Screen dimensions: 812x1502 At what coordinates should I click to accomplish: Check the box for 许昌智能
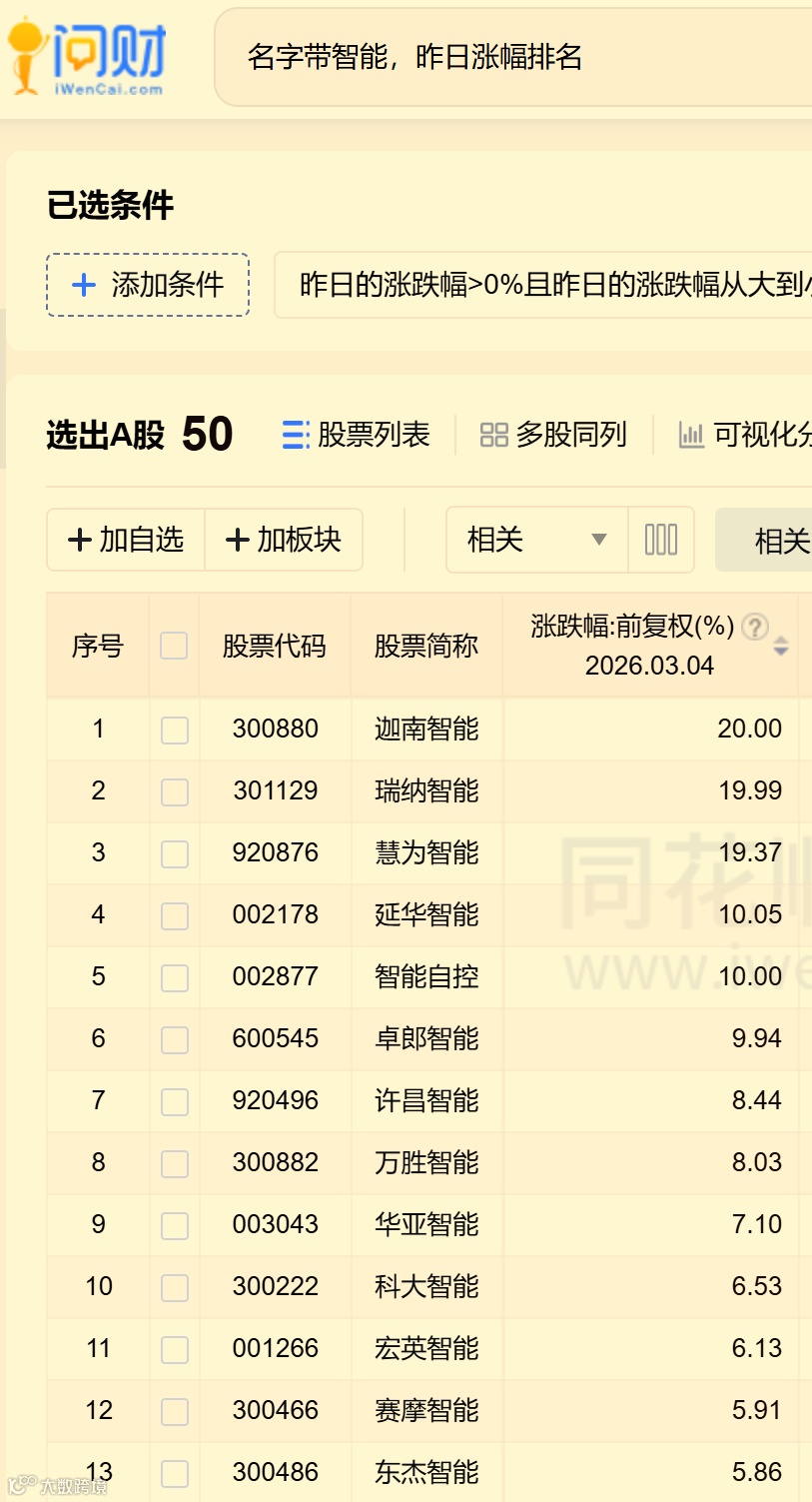[x=175, y=1102]
